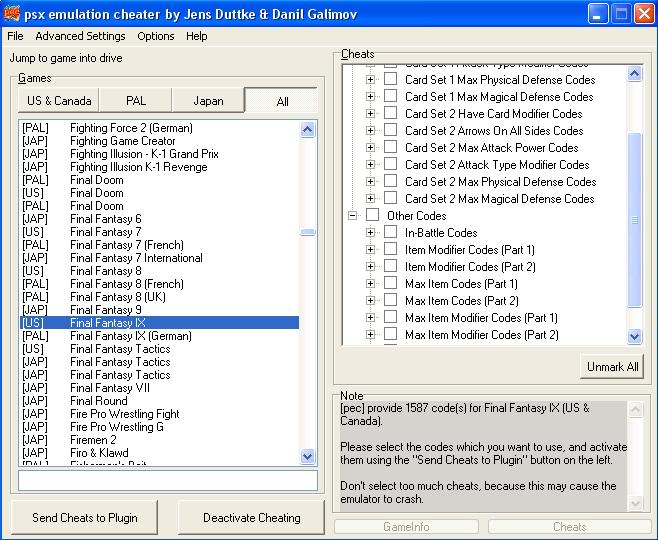Expand Item Modifier Codes (Part 1) node
658x540 pixels.
(x=370, y=249)
